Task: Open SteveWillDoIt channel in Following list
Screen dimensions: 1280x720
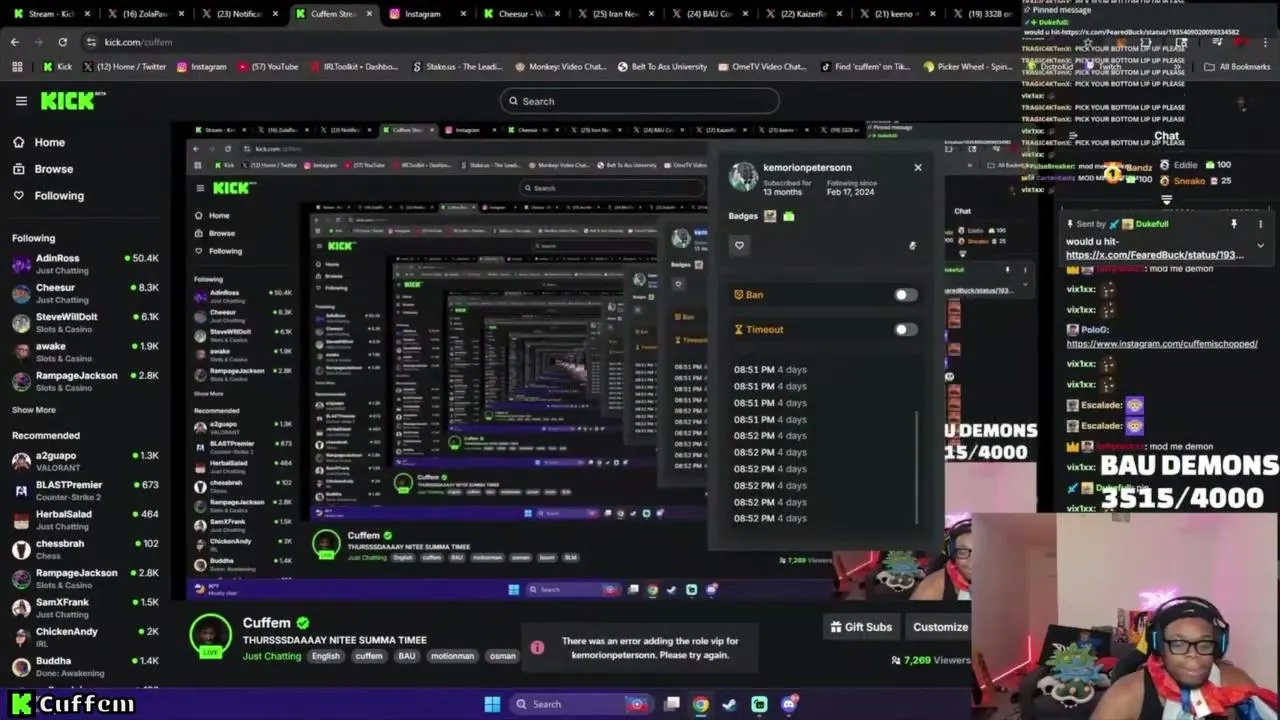Action: coord(85,323)
